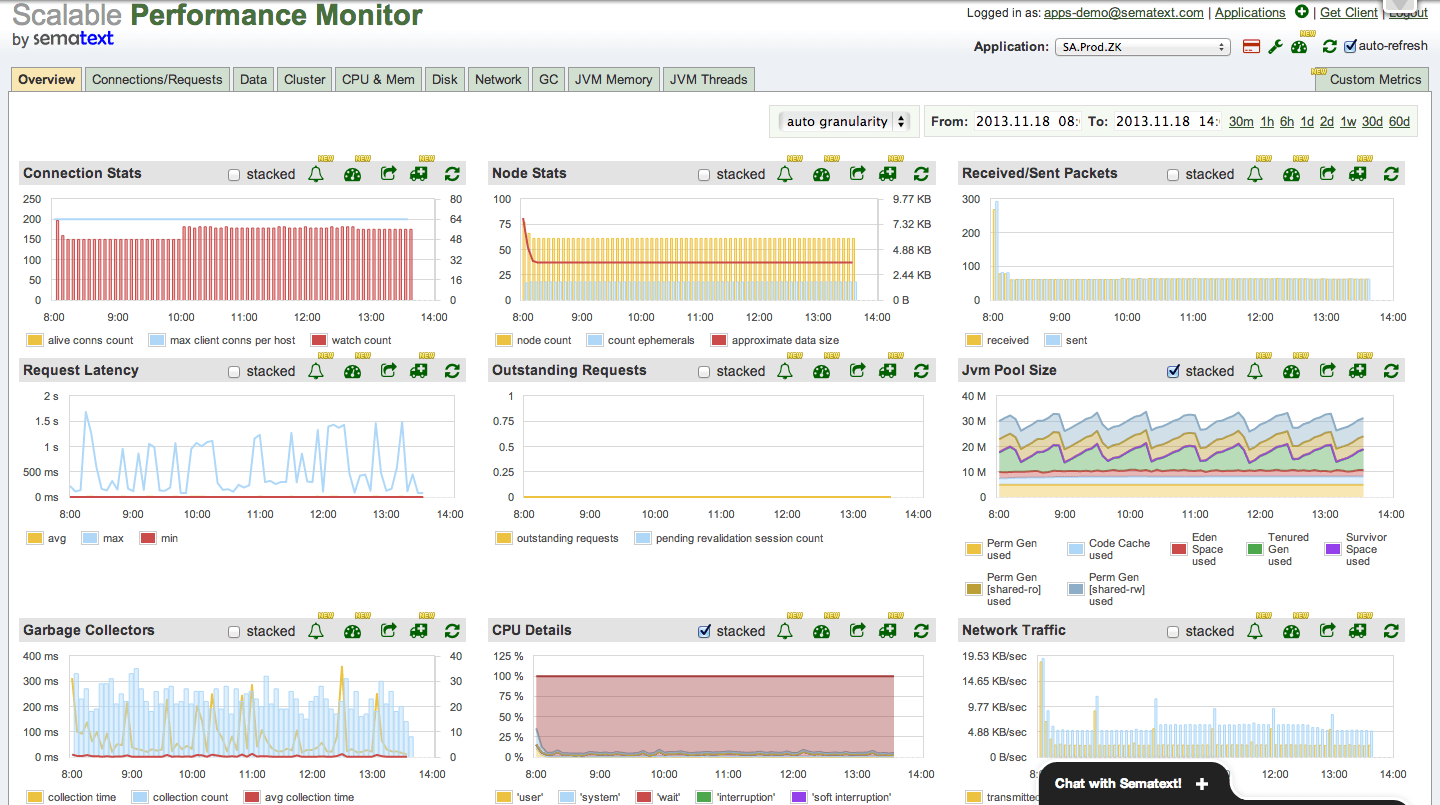Image resolution: width=1440 pixels, height=805 pixels.
Task: Click the bell icon for Garbage Collectors
Action: tap(316, 631)
